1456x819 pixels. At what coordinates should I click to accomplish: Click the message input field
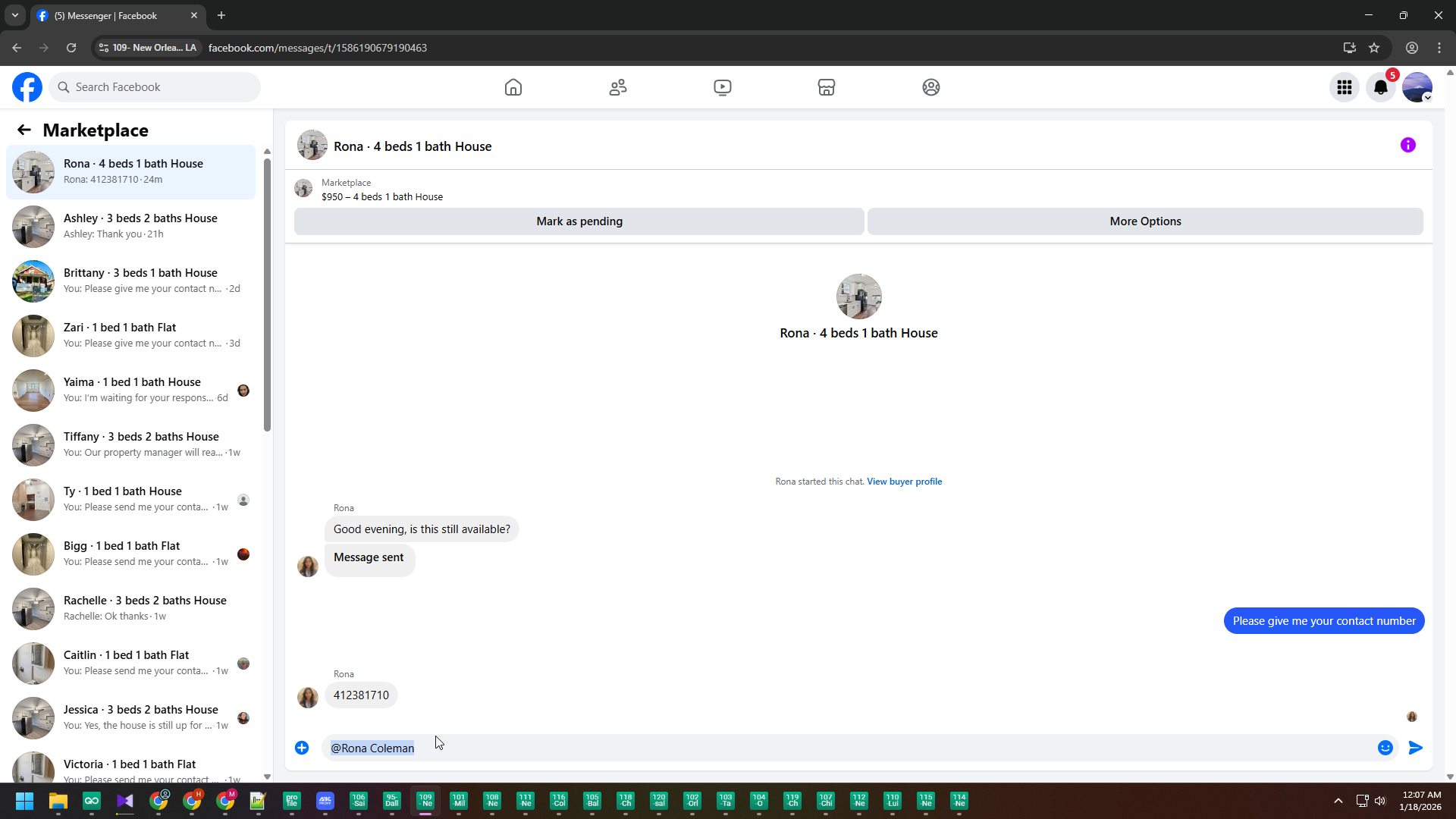coord(834,748)
